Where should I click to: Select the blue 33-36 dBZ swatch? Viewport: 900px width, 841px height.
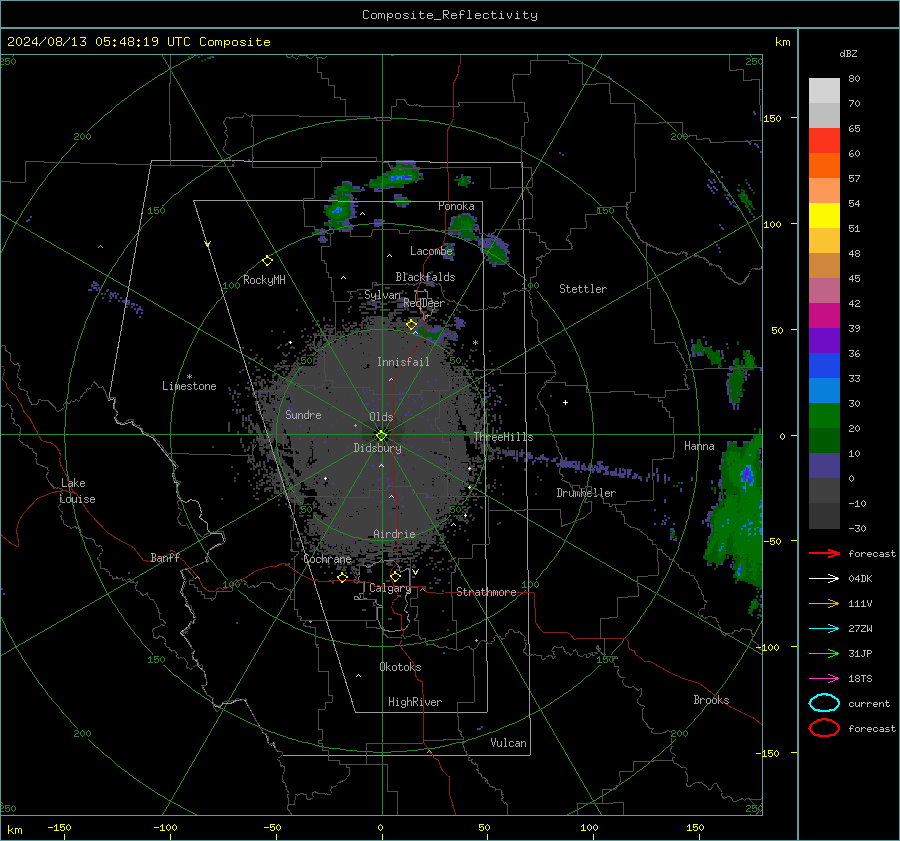click(x=824, y=366)
